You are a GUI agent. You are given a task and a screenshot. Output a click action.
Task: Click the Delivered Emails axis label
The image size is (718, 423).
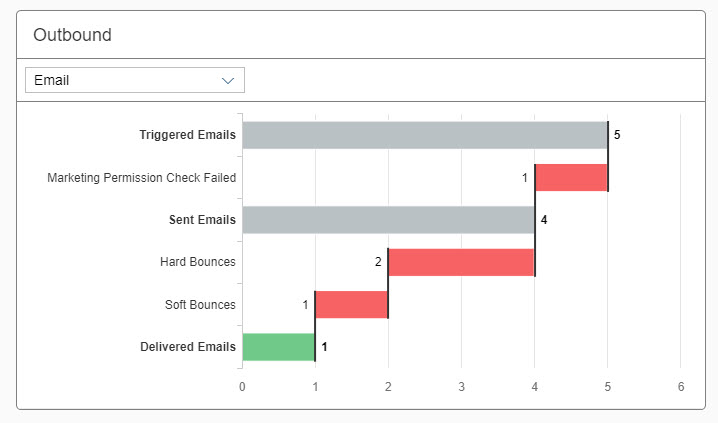pyautogui.click(x=189, y=347)
